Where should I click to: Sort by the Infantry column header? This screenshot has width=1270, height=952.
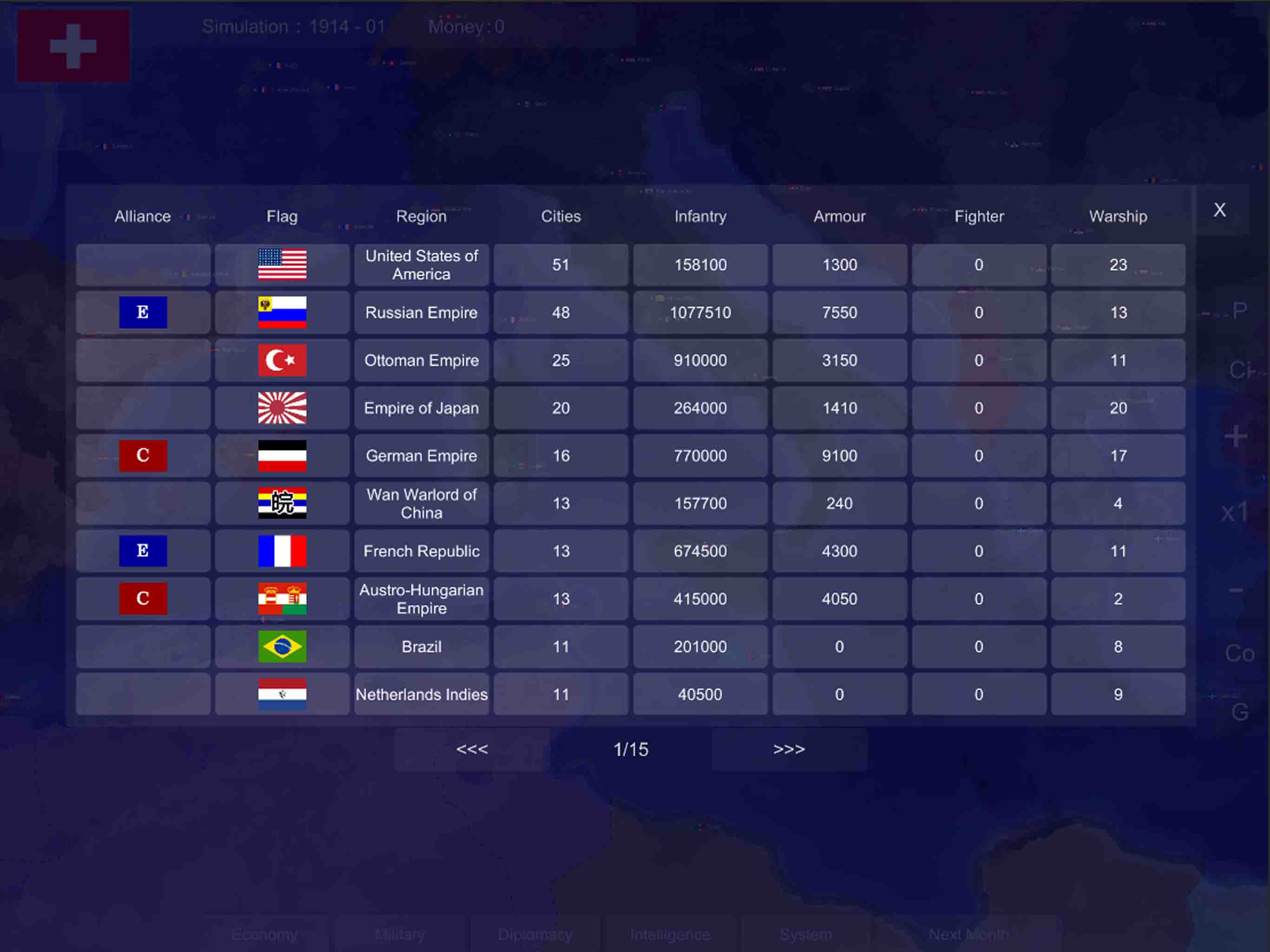coord(700,217)
